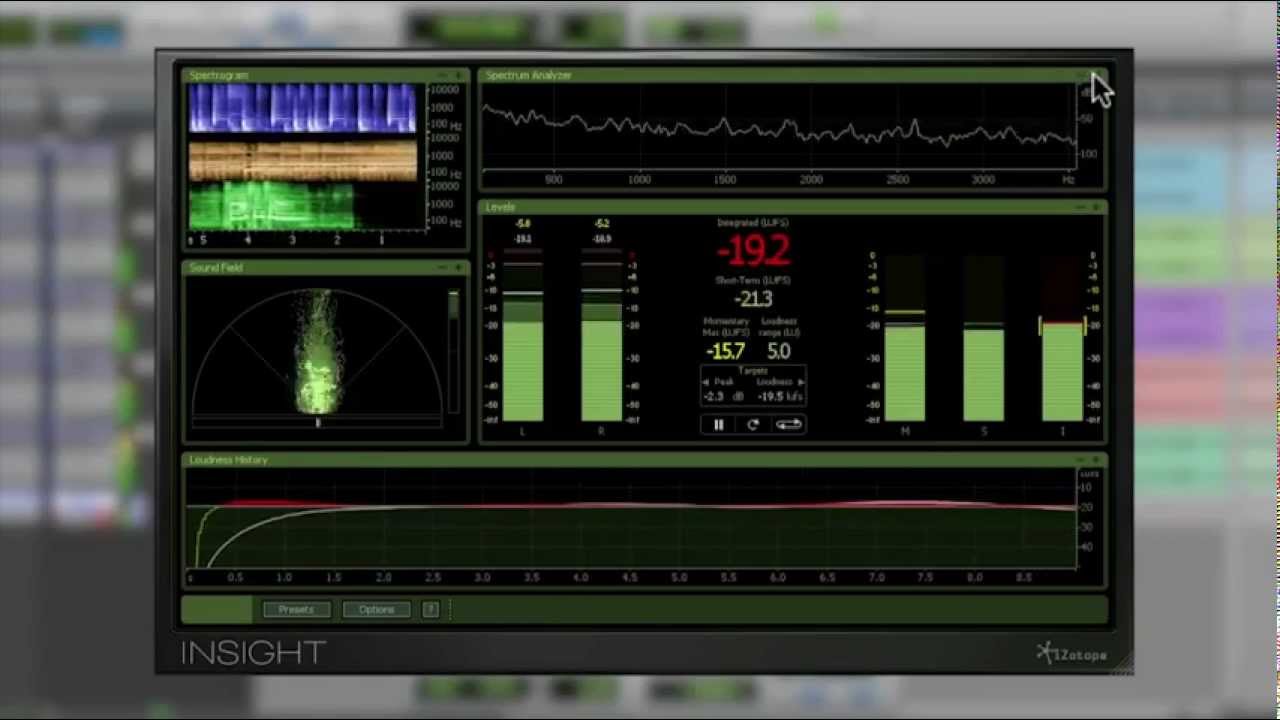Click the green spectrogram stream

point(272,205)
